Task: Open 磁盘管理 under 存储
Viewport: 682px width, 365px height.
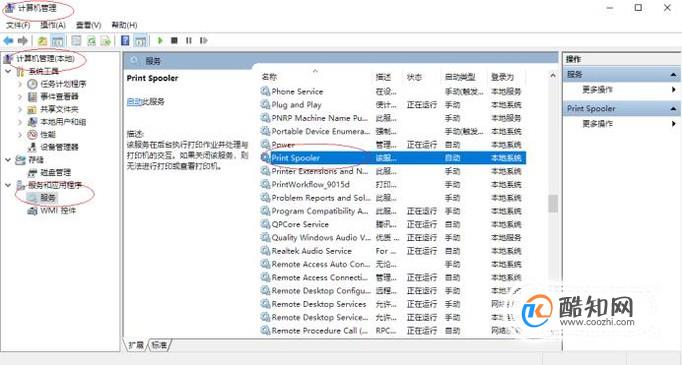Action: point(56,172)
